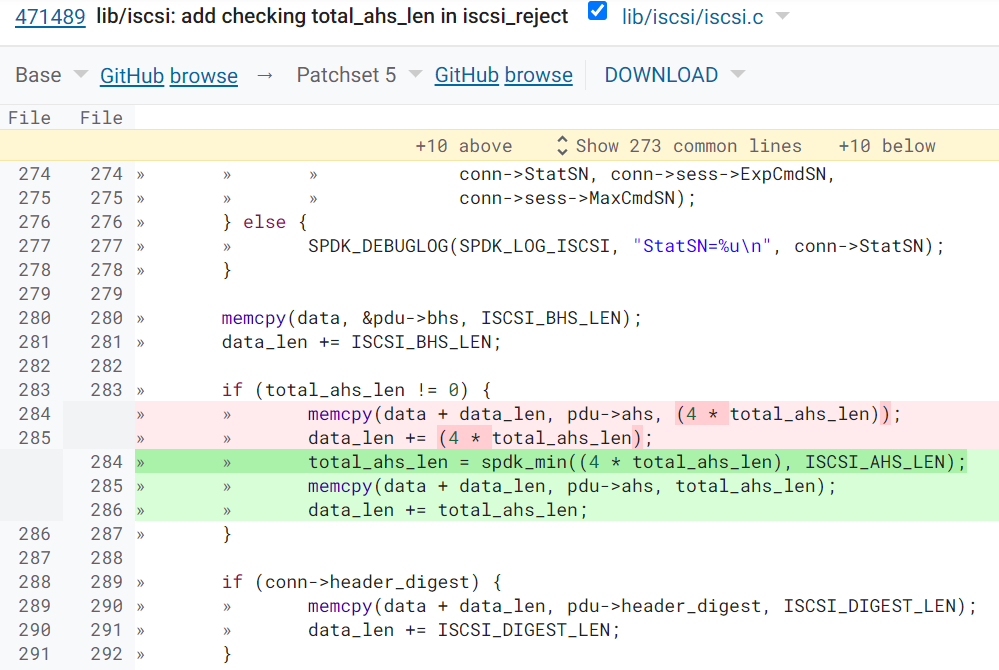Screen dimensions: 999x670
Task: Open change number 471489 link
Action: 50,16
